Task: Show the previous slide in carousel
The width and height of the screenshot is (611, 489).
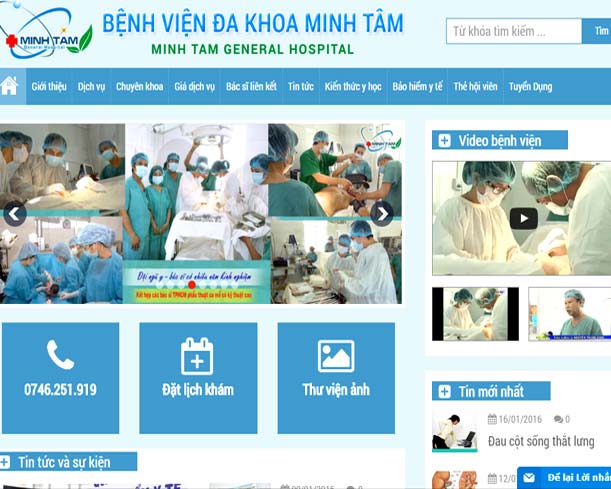Action: (x=14, y=214)
